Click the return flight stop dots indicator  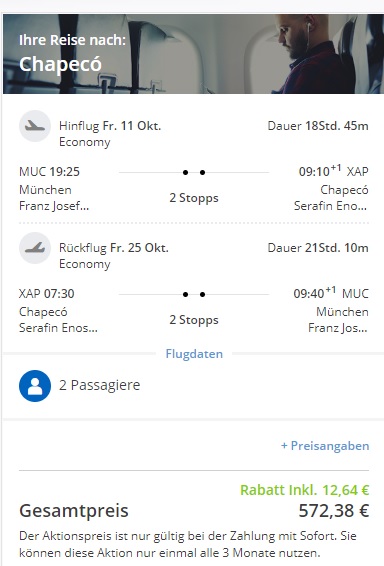point(194,295)
